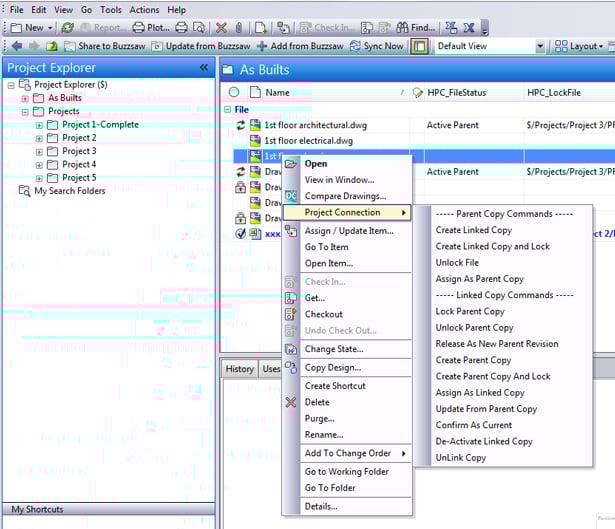Click Update from Buzzsaw toolbar button
Screen dimensions: 615x529
(x=200, y=46)
